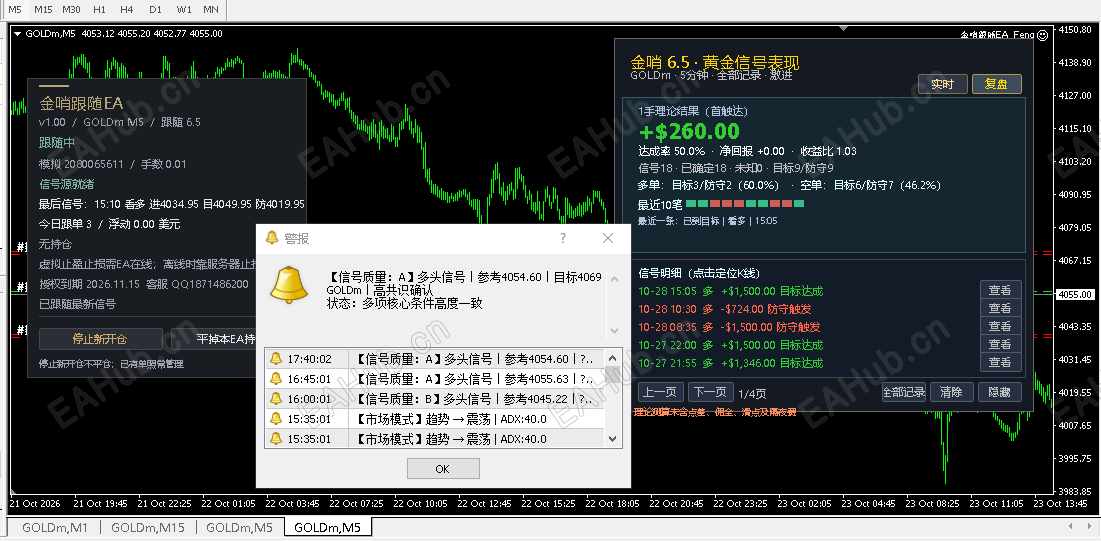The height and width of the screenshot is (541, 1101).
Task: Select the W1 timeframe in toolbar
Action: (x=183, y=10)
